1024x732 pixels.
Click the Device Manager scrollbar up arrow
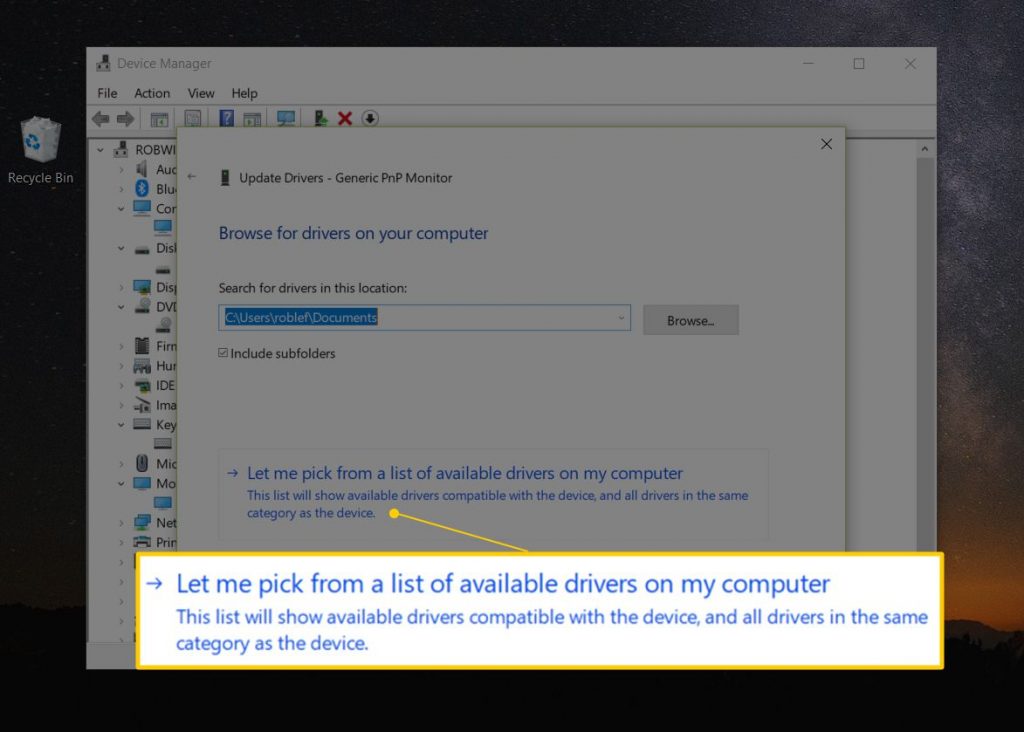tap(925, 149)
